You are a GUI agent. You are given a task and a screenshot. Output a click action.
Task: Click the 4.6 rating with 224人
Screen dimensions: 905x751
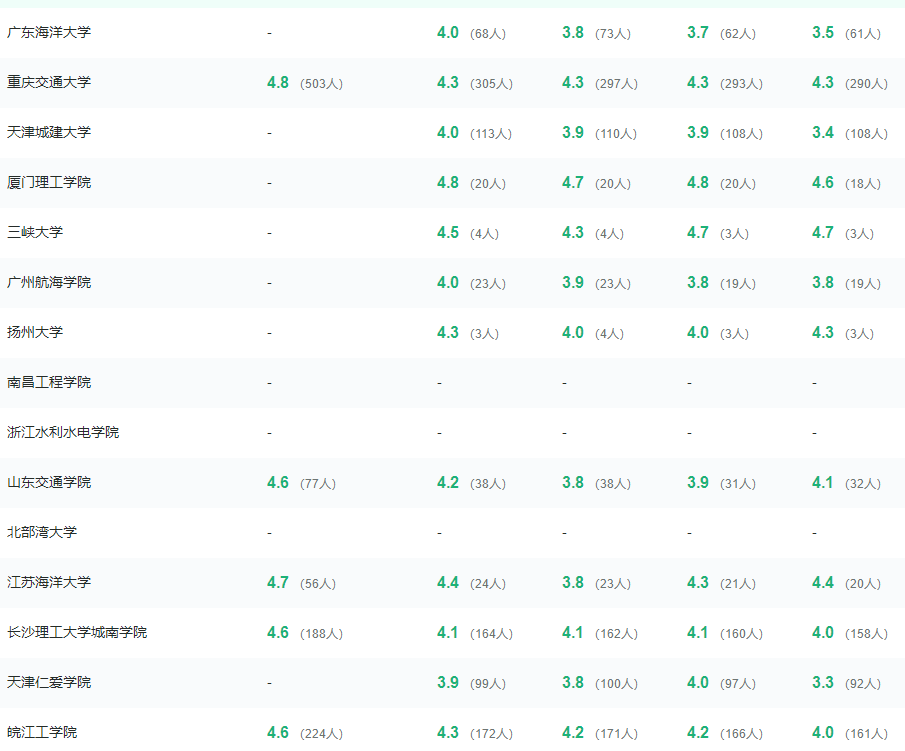click(278, 733)
